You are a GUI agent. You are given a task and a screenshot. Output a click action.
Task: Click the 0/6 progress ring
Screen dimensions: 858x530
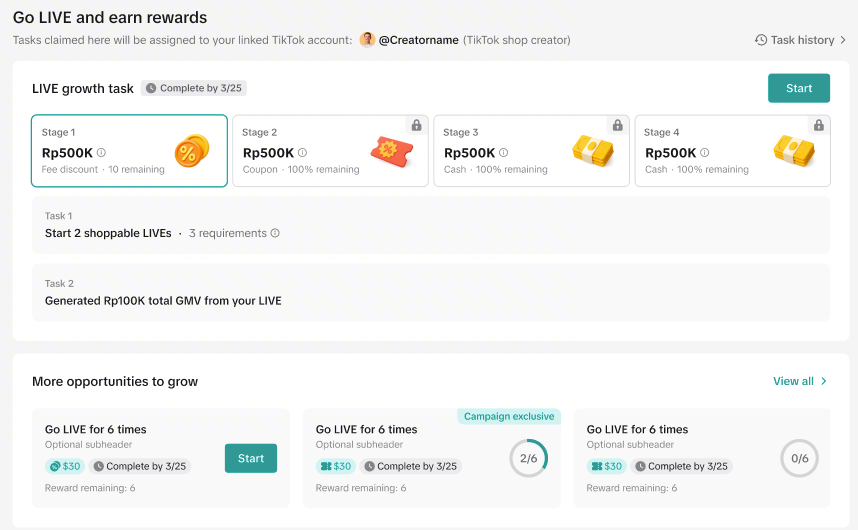pyautogui.click(x=799, y=458)
